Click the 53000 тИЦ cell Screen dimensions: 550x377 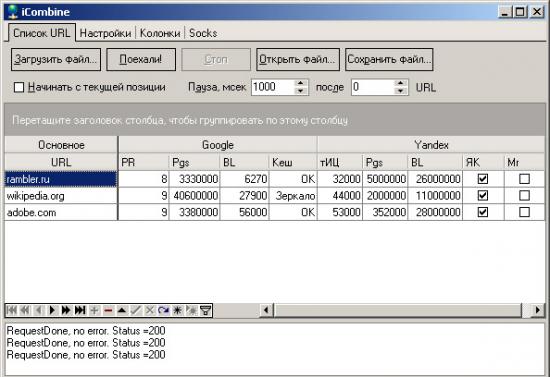click(x=340, y=213)
